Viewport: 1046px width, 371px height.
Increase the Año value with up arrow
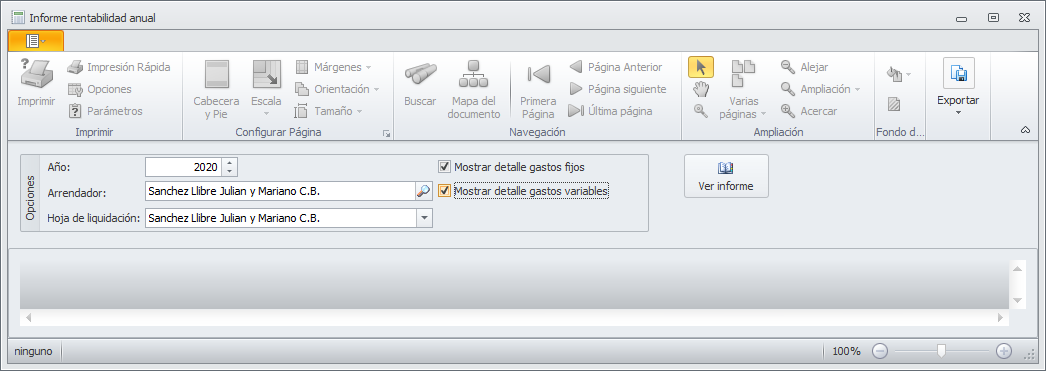tap(229, 163)
